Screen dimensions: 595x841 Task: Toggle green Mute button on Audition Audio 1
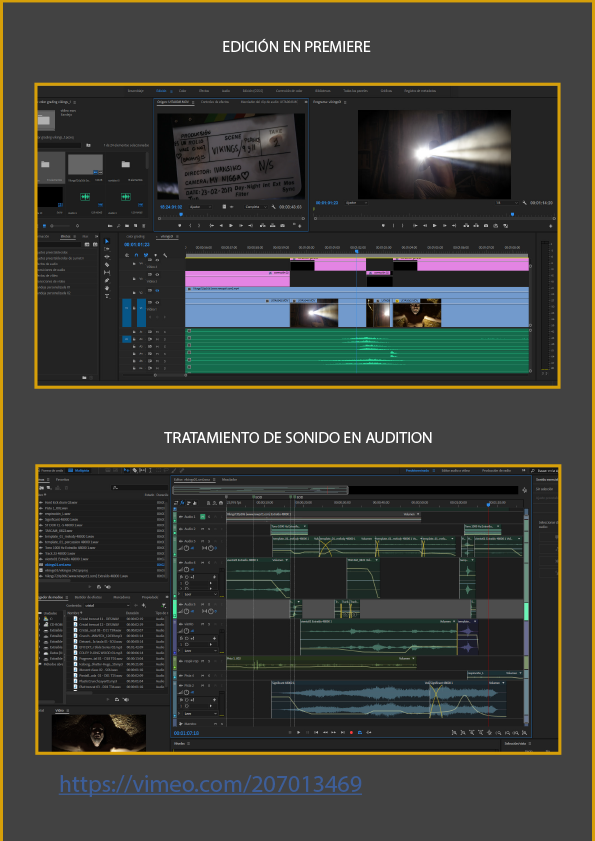coord(203,517)
